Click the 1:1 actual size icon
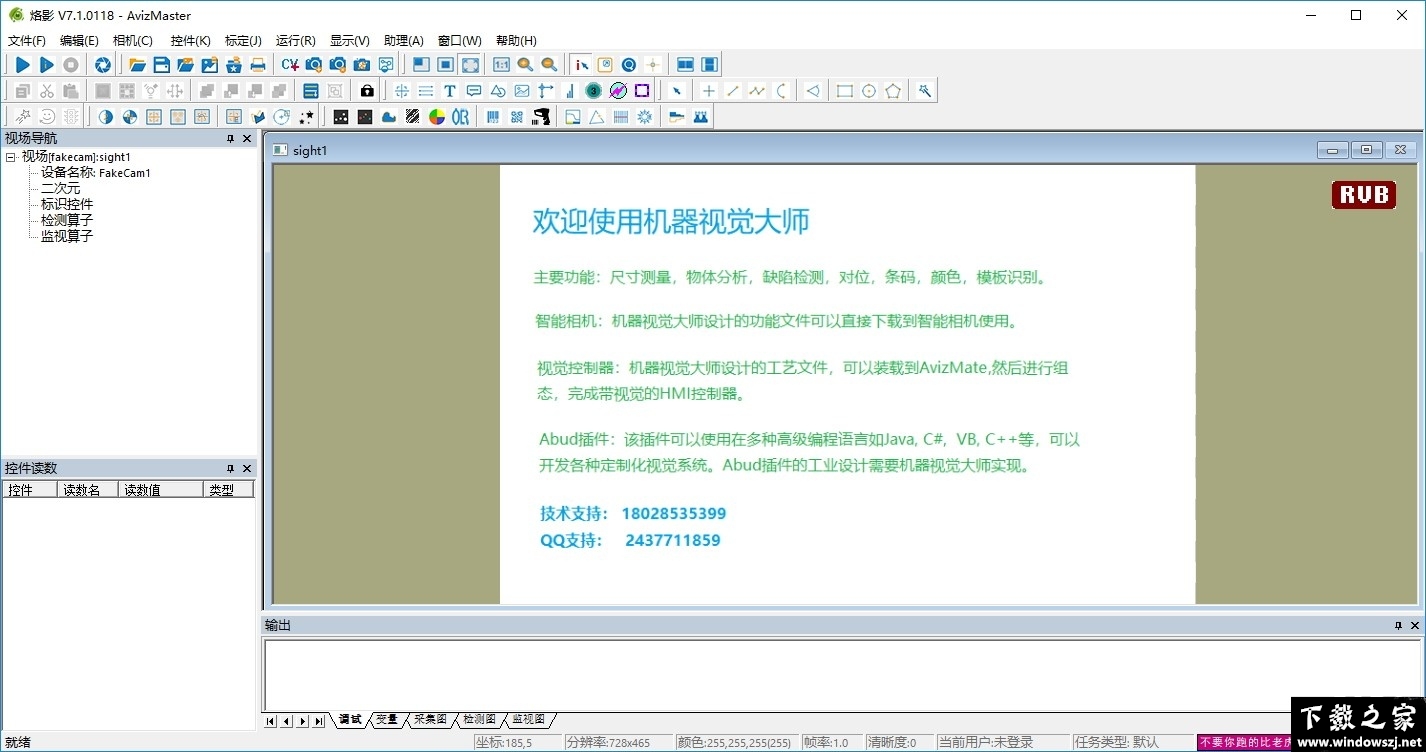The image size is (1426, 752). (501, 65)
